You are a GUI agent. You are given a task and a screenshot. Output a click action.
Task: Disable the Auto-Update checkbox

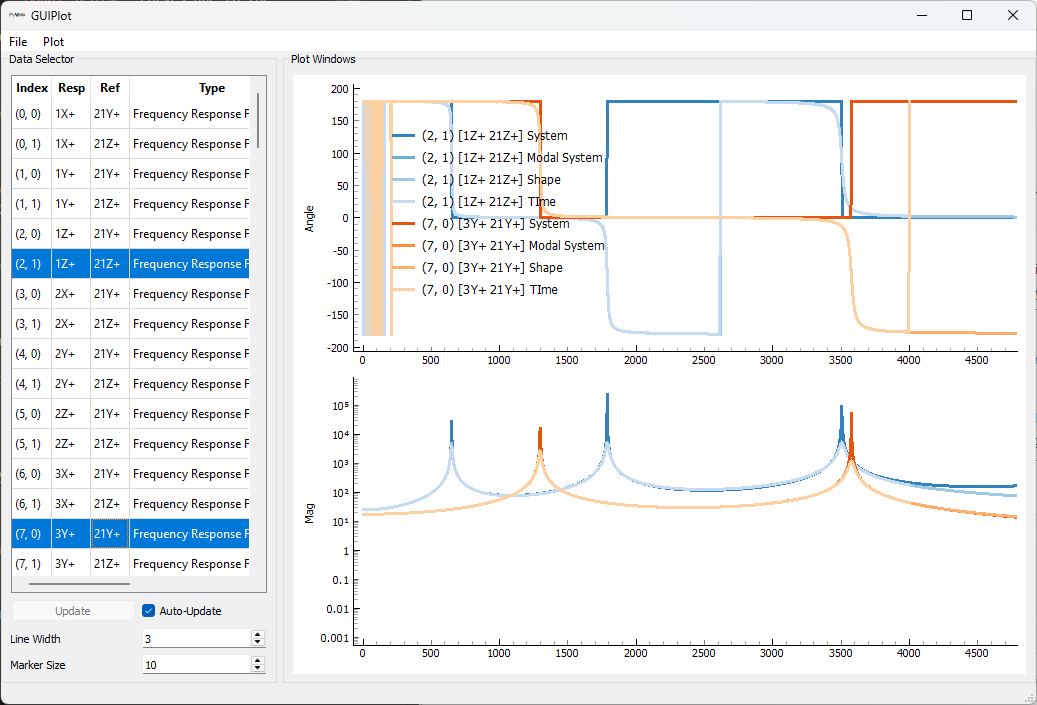pos(147,610)
